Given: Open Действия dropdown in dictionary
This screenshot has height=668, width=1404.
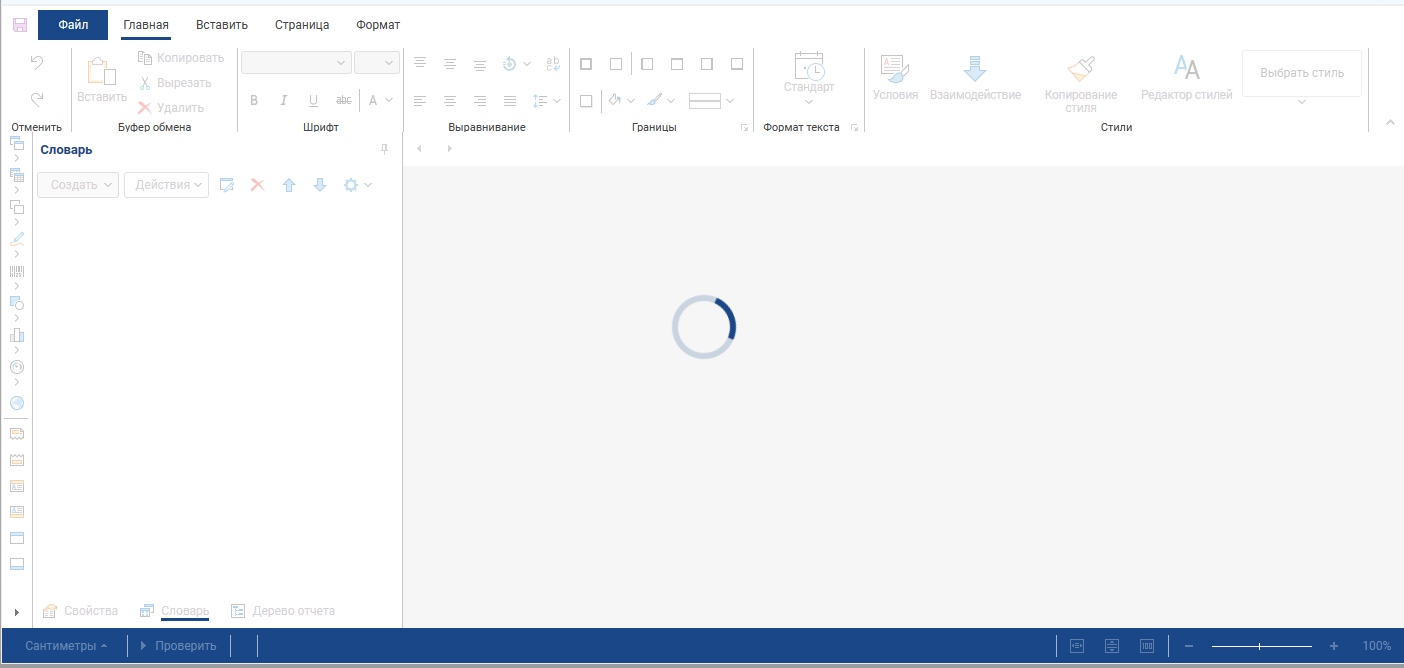Looking at the screenshot, I should tap(166, 185).
